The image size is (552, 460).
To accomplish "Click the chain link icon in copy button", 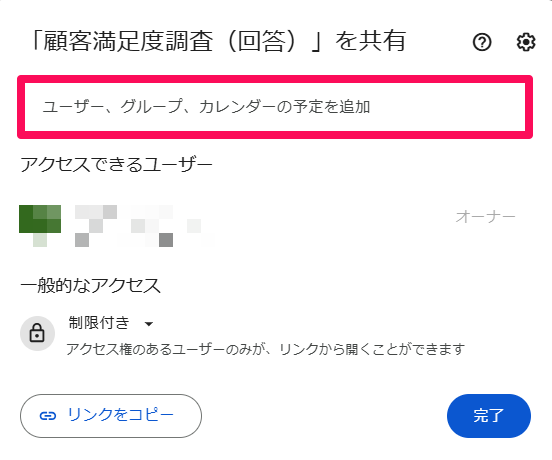I will (x=48, y=416).
